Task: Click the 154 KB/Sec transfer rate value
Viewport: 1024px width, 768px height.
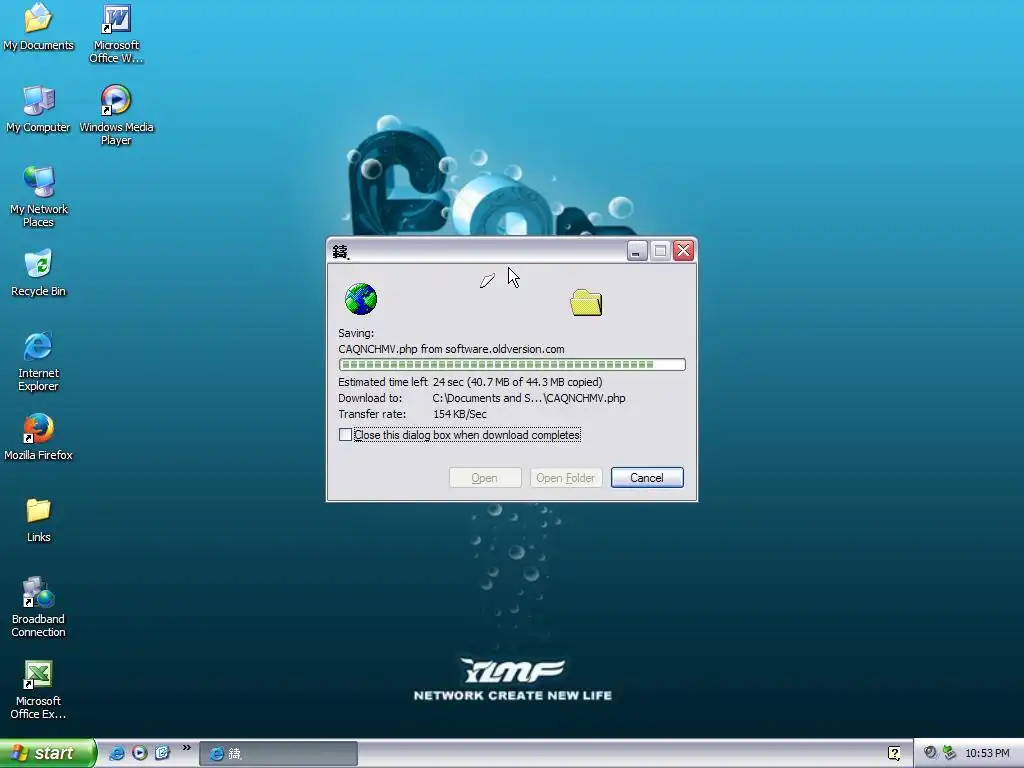Action: pos(460,414)
